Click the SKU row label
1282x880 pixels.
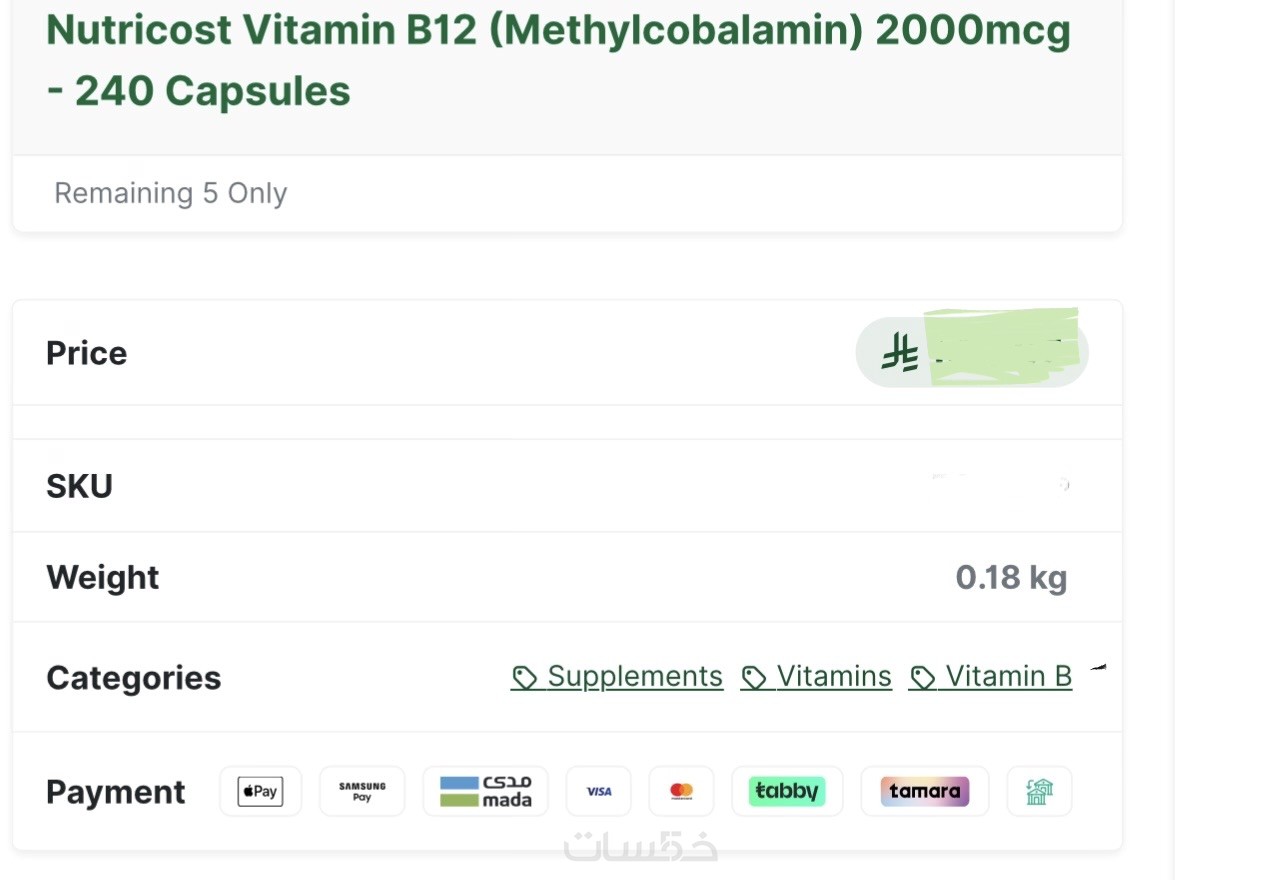pyautogui.click(x=80, y=486)
